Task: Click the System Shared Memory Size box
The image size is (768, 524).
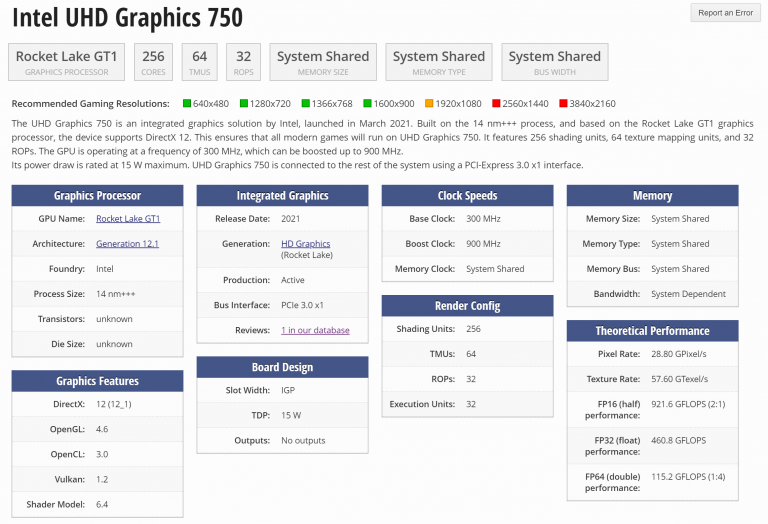Action: tap(323, 62)
